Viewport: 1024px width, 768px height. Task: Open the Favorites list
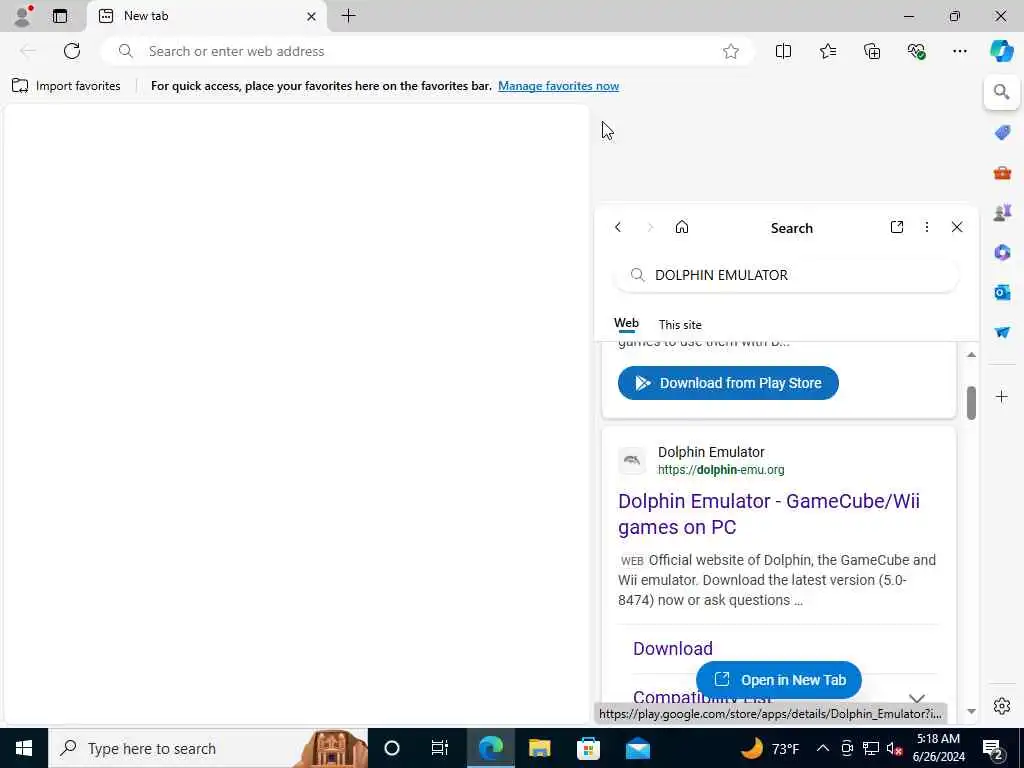point(827,51)
